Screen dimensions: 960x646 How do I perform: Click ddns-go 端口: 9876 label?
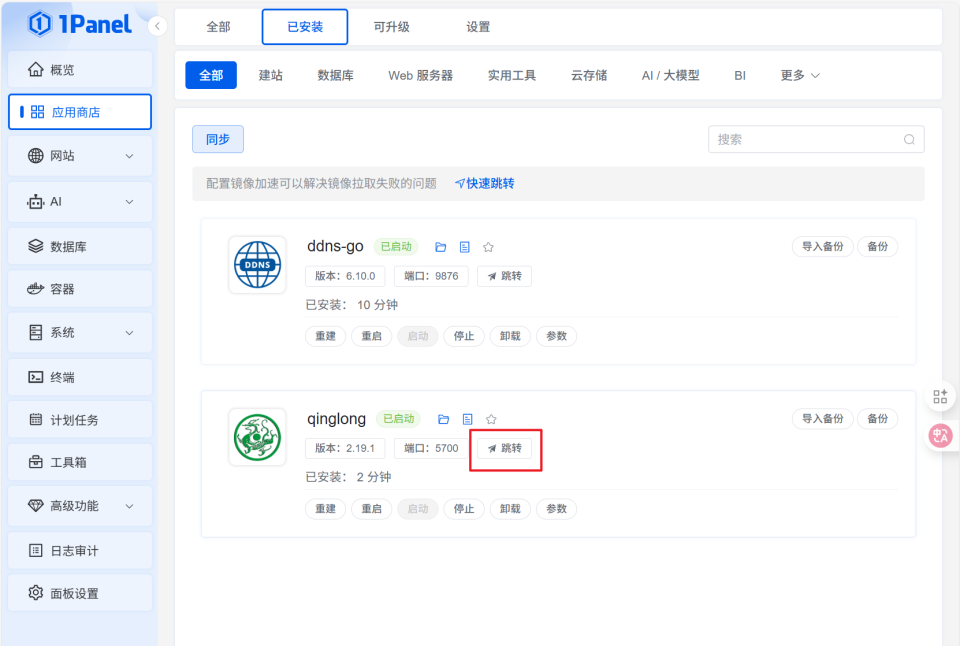(431, 276)
